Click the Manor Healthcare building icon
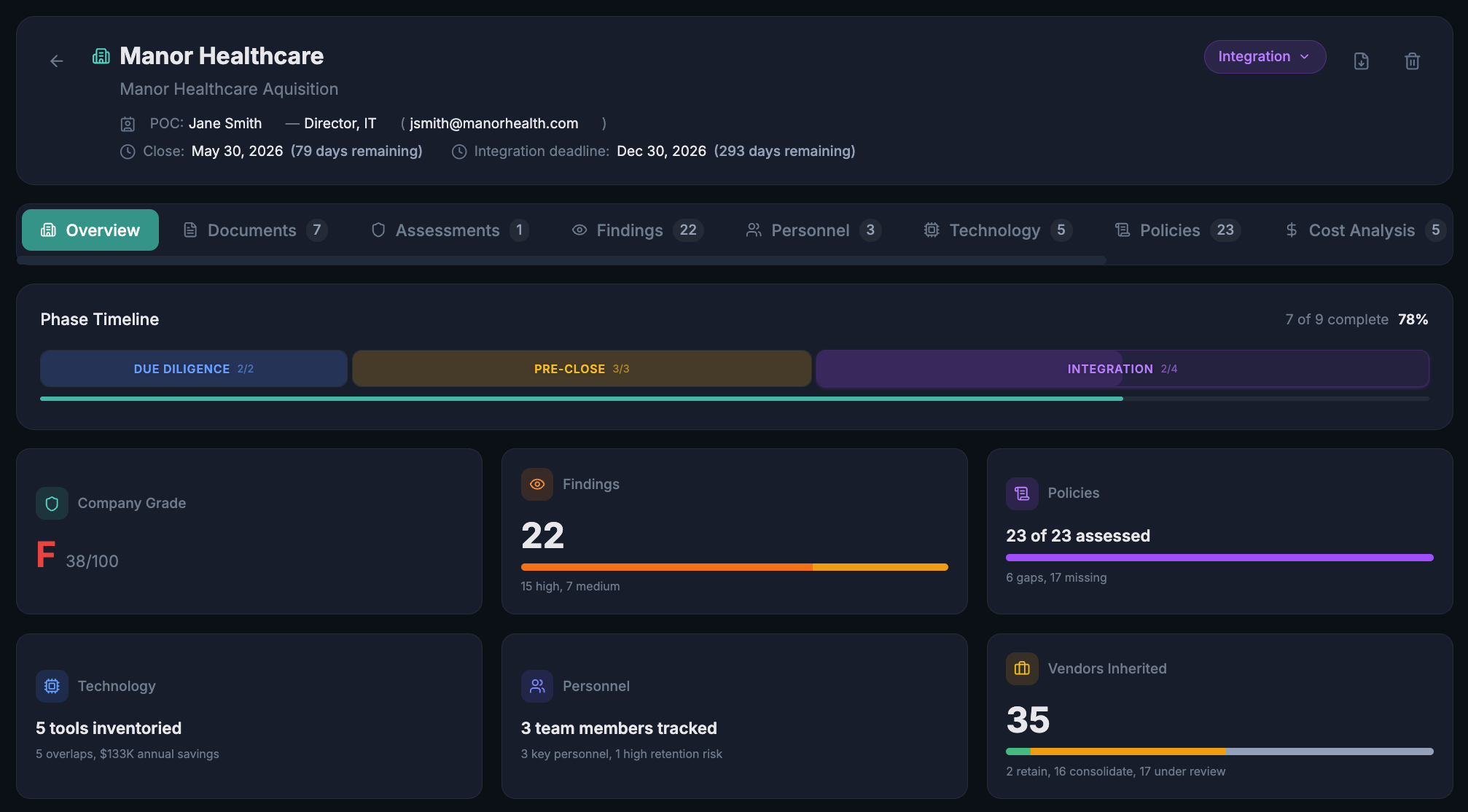This screenshot has height=812, width=1468. (x=101, y=55)
